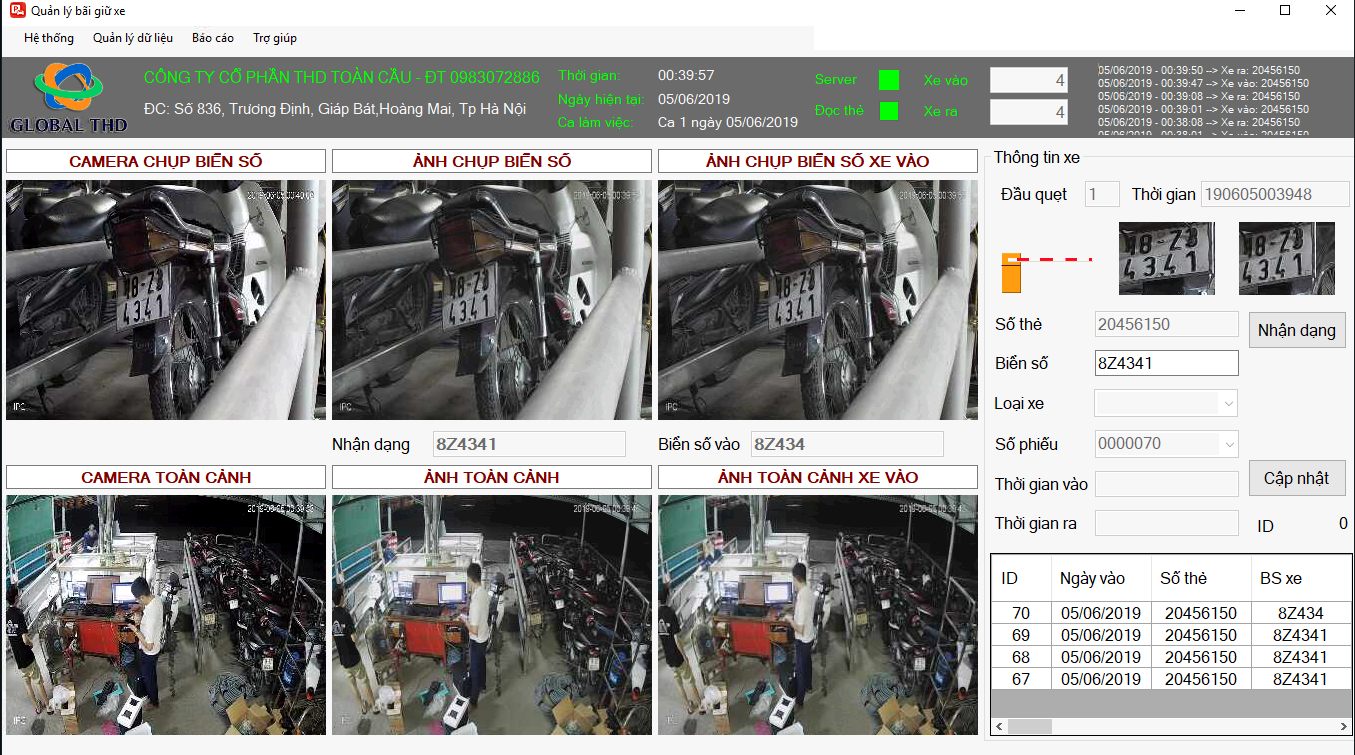The height and width of the screenshot is (755, 1355).
Task: Click the Nhận dạng button
Action: 1297,330
